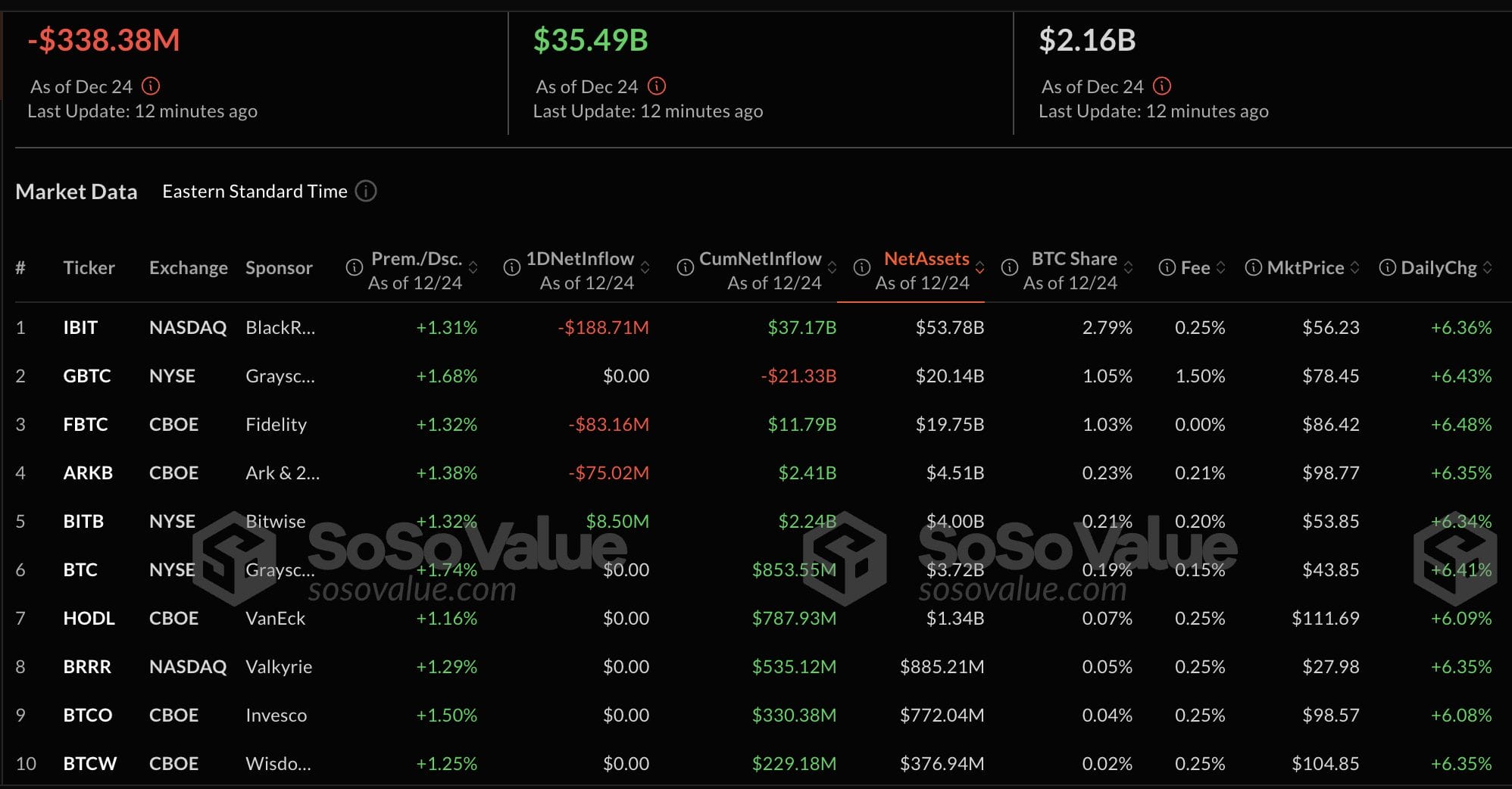Click BTCW market price $104.85
1512x789 pixels.
1326,764
